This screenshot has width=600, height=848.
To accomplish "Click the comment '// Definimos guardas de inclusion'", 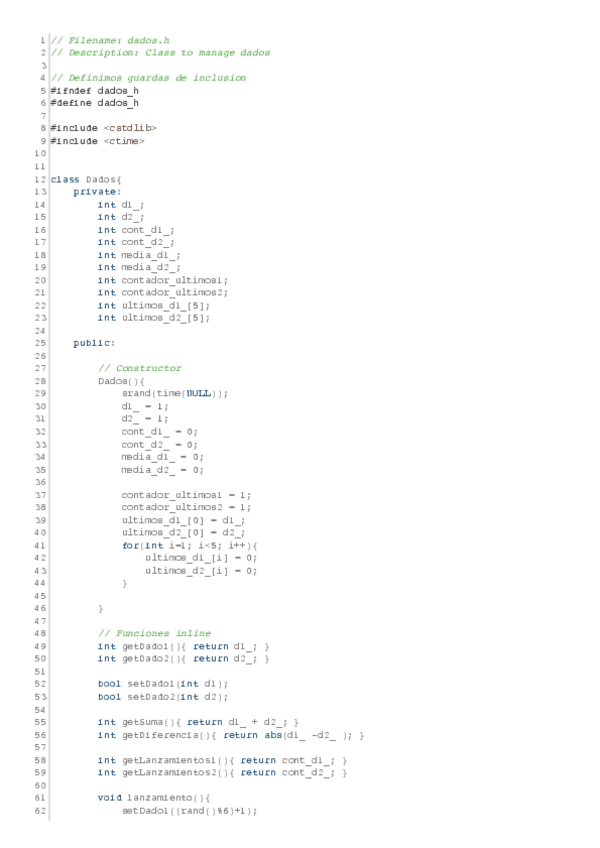I will coord(148,78).
